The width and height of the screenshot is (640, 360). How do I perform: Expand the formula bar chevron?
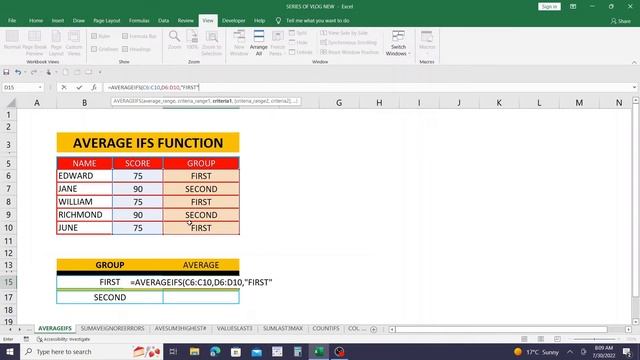point(634,87)
